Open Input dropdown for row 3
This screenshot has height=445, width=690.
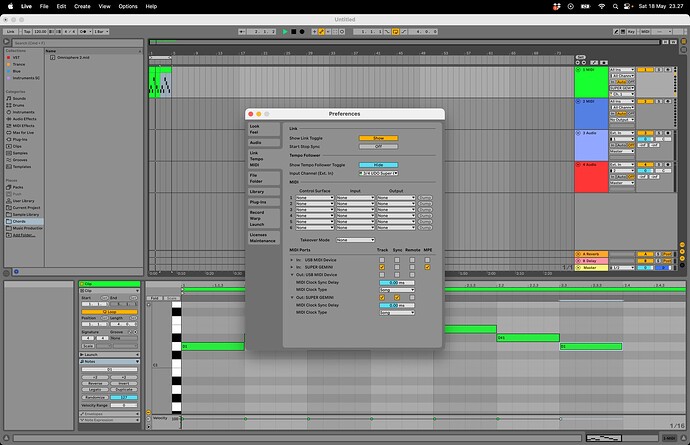click(355, 210)
